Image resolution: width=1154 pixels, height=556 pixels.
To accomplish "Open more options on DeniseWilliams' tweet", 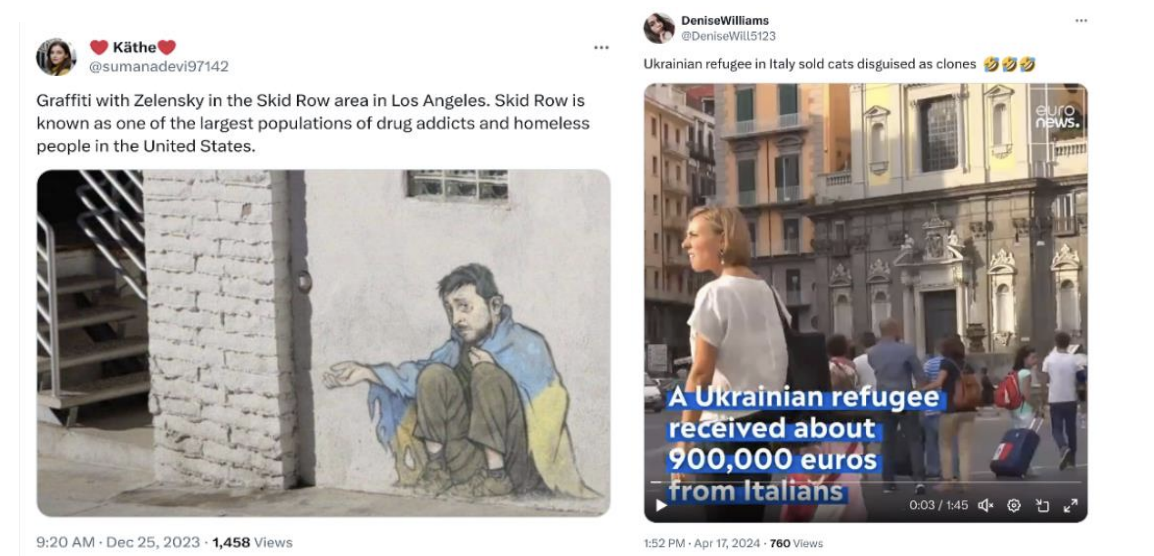I will [x=1080, y=20].
